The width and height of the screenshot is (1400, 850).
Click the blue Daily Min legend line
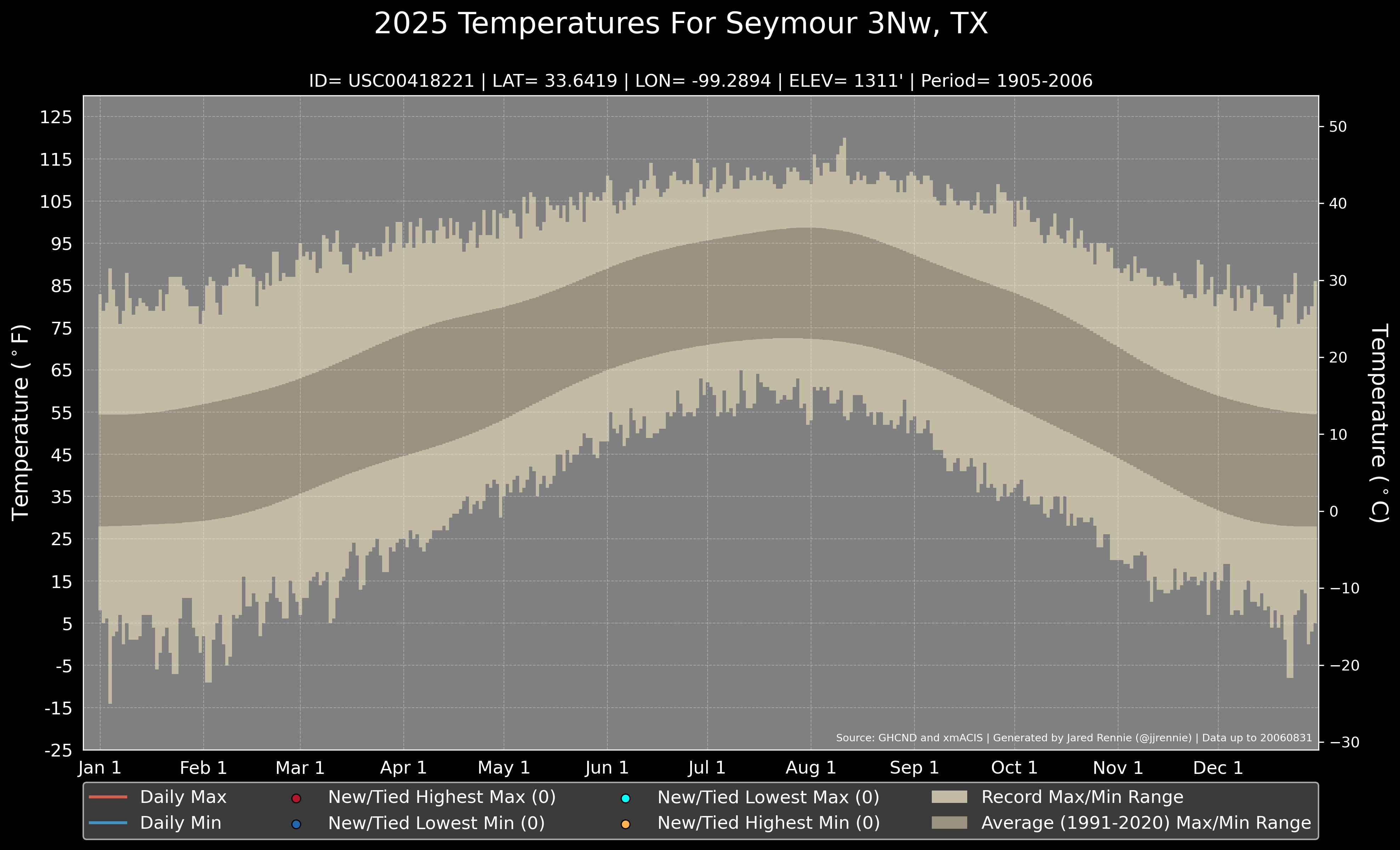tap(108, 822)
